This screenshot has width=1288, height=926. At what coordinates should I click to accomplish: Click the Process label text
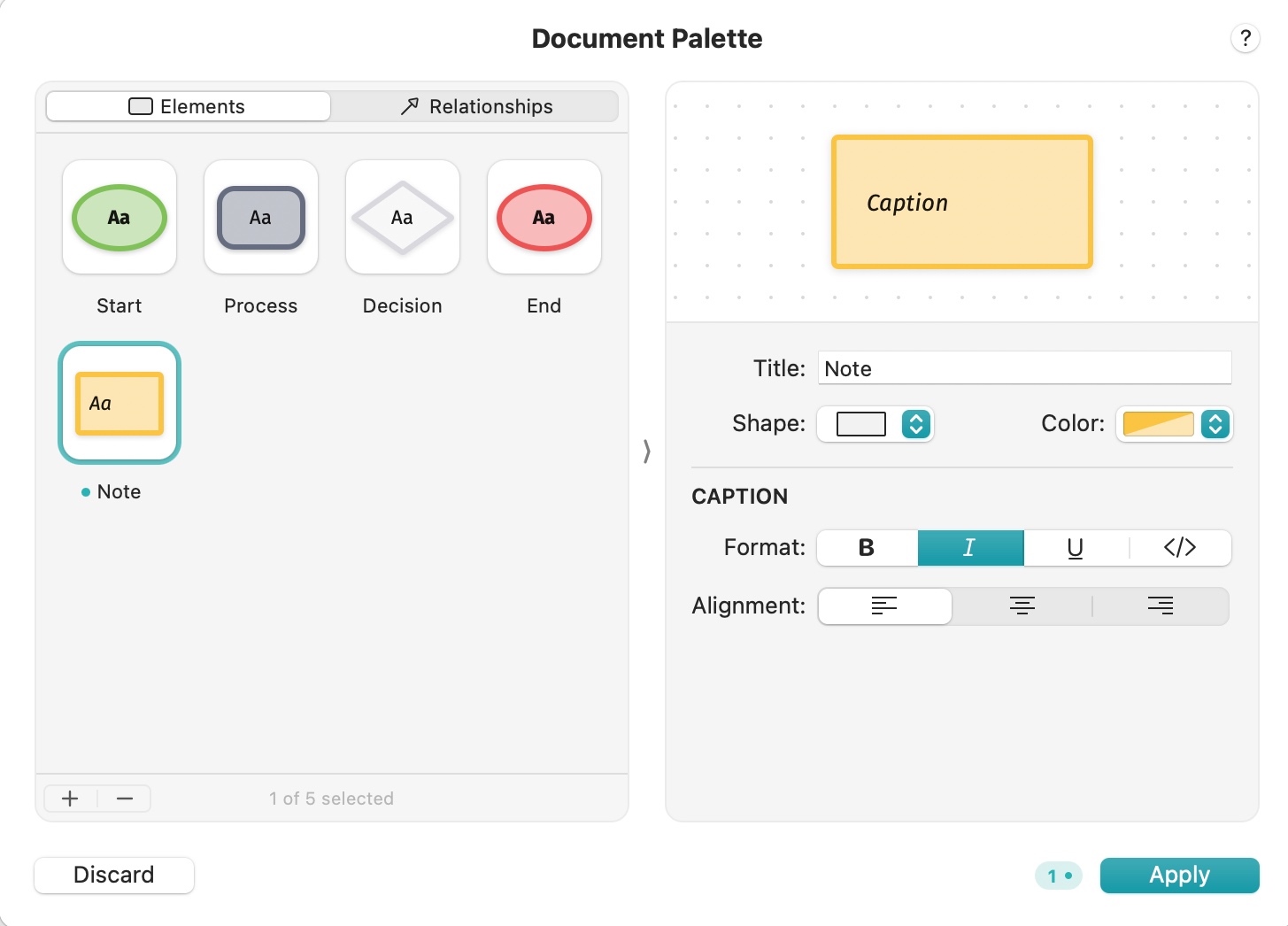click(261, 305)
